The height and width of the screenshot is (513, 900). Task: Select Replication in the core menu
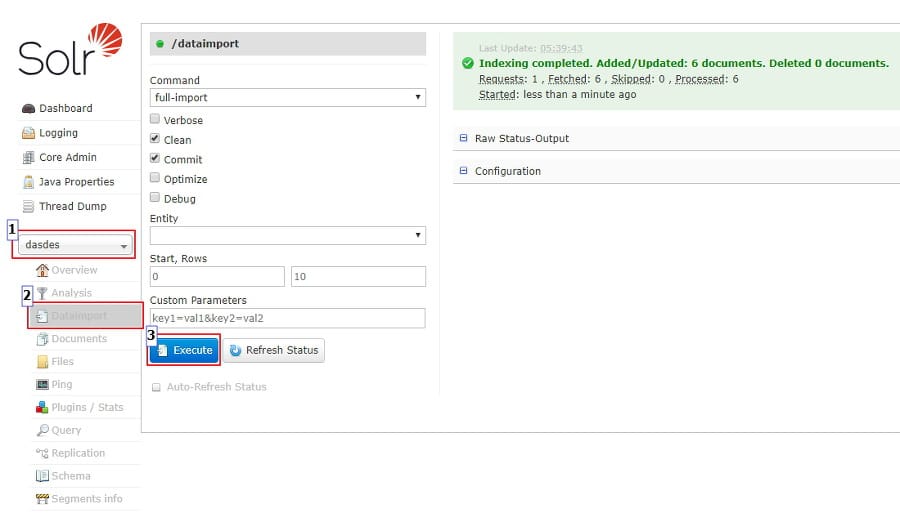coord(77,453)
